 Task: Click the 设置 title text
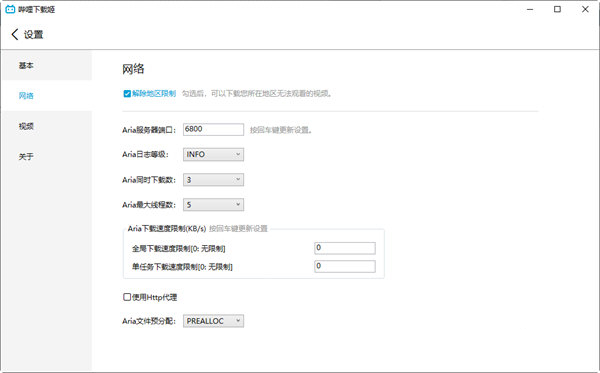34,34
